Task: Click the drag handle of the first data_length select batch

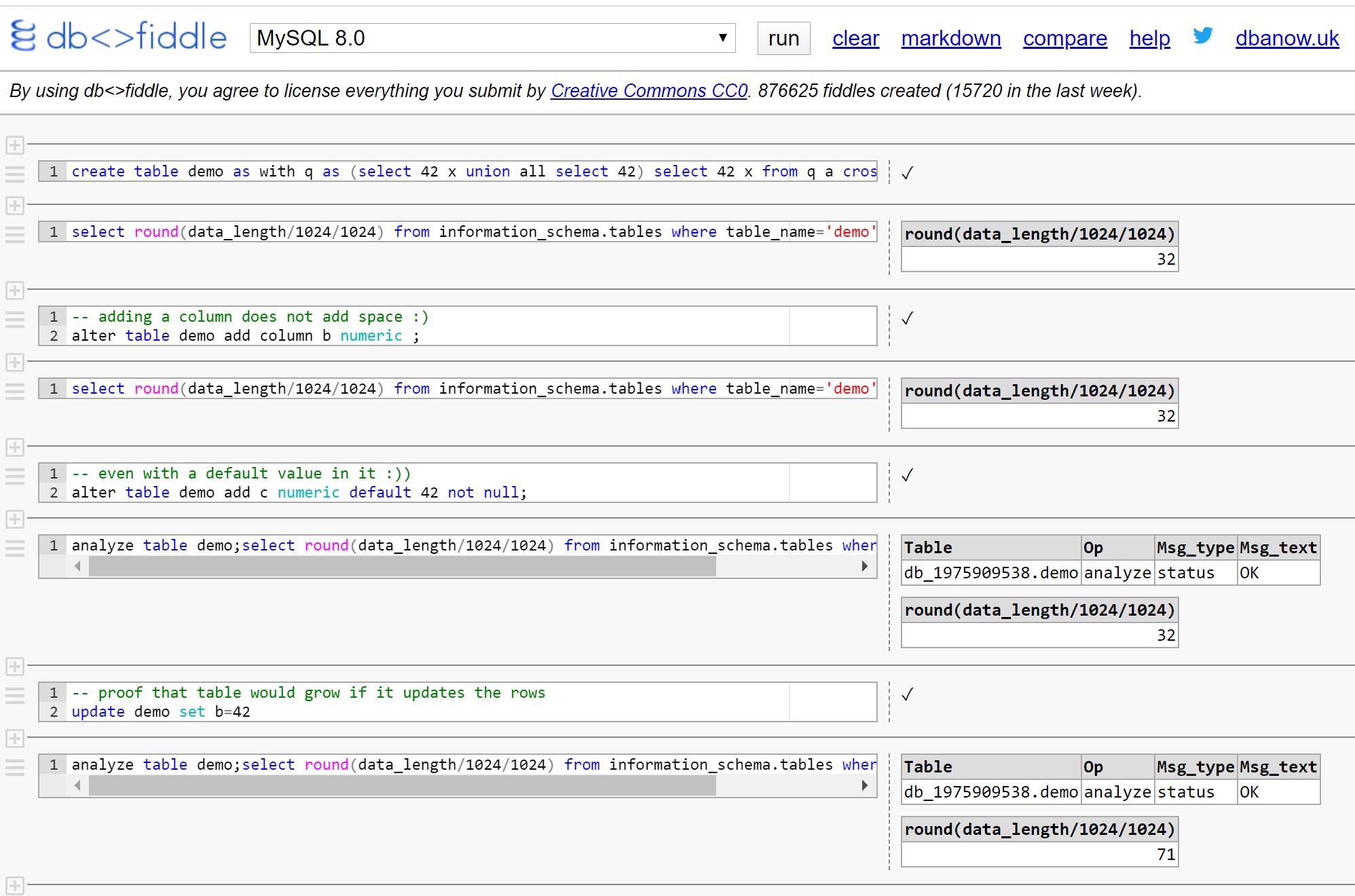Action: click(15, 234)
